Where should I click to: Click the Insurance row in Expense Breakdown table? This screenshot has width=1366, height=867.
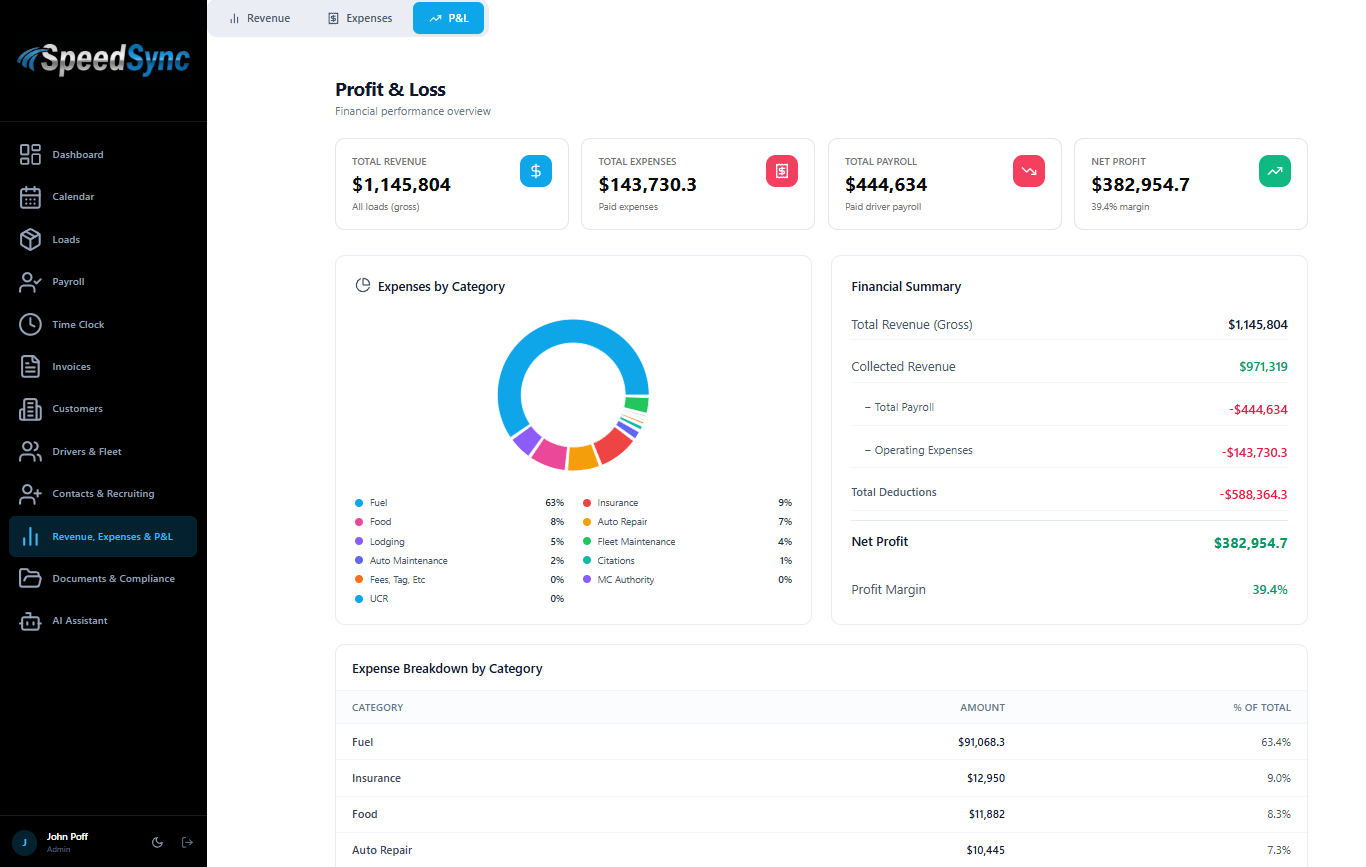coord(821,778)
